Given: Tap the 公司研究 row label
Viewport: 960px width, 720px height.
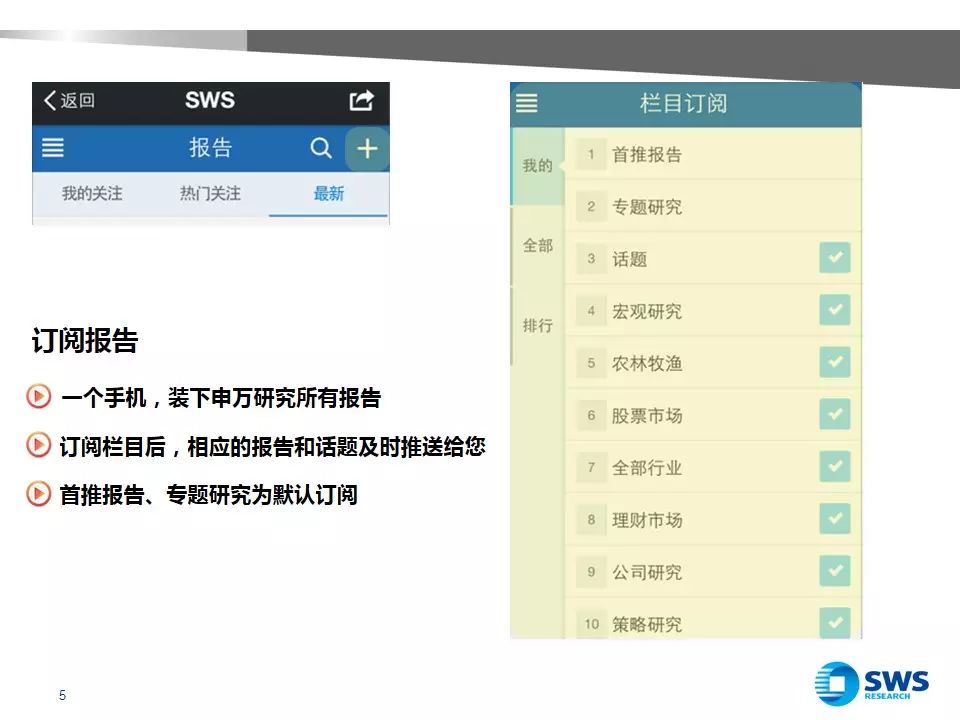Looking at the screenshot, I should [x=647, y=572].
